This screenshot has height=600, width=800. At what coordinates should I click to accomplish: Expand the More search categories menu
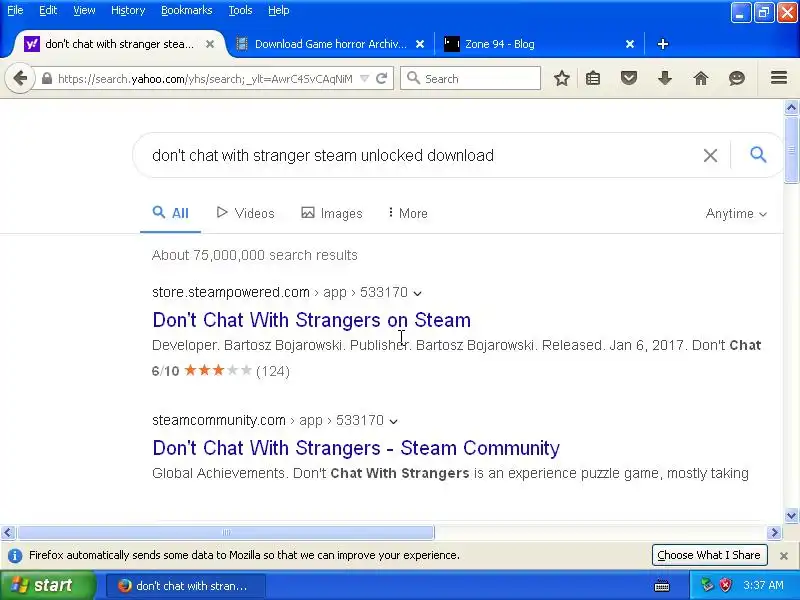(408, 213)
